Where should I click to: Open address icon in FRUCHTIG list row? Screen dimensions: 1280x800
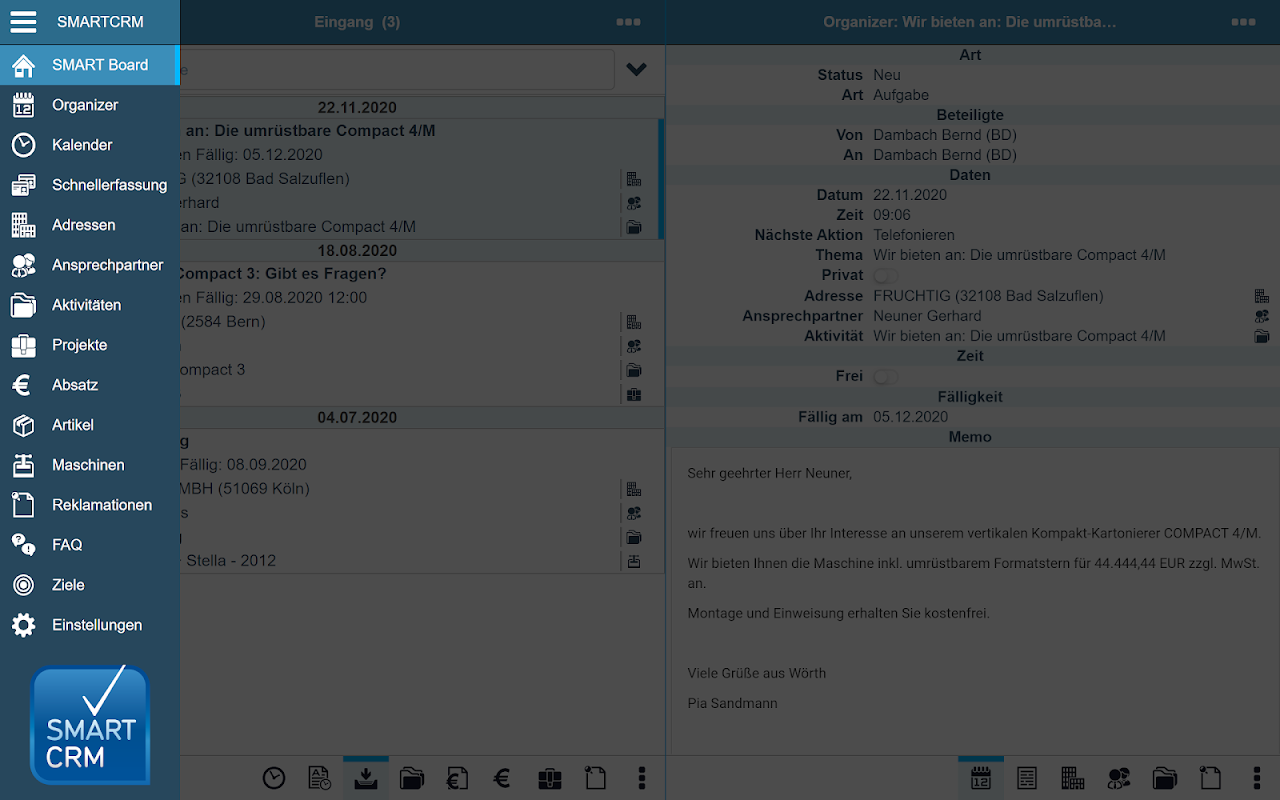click(634, 179)
